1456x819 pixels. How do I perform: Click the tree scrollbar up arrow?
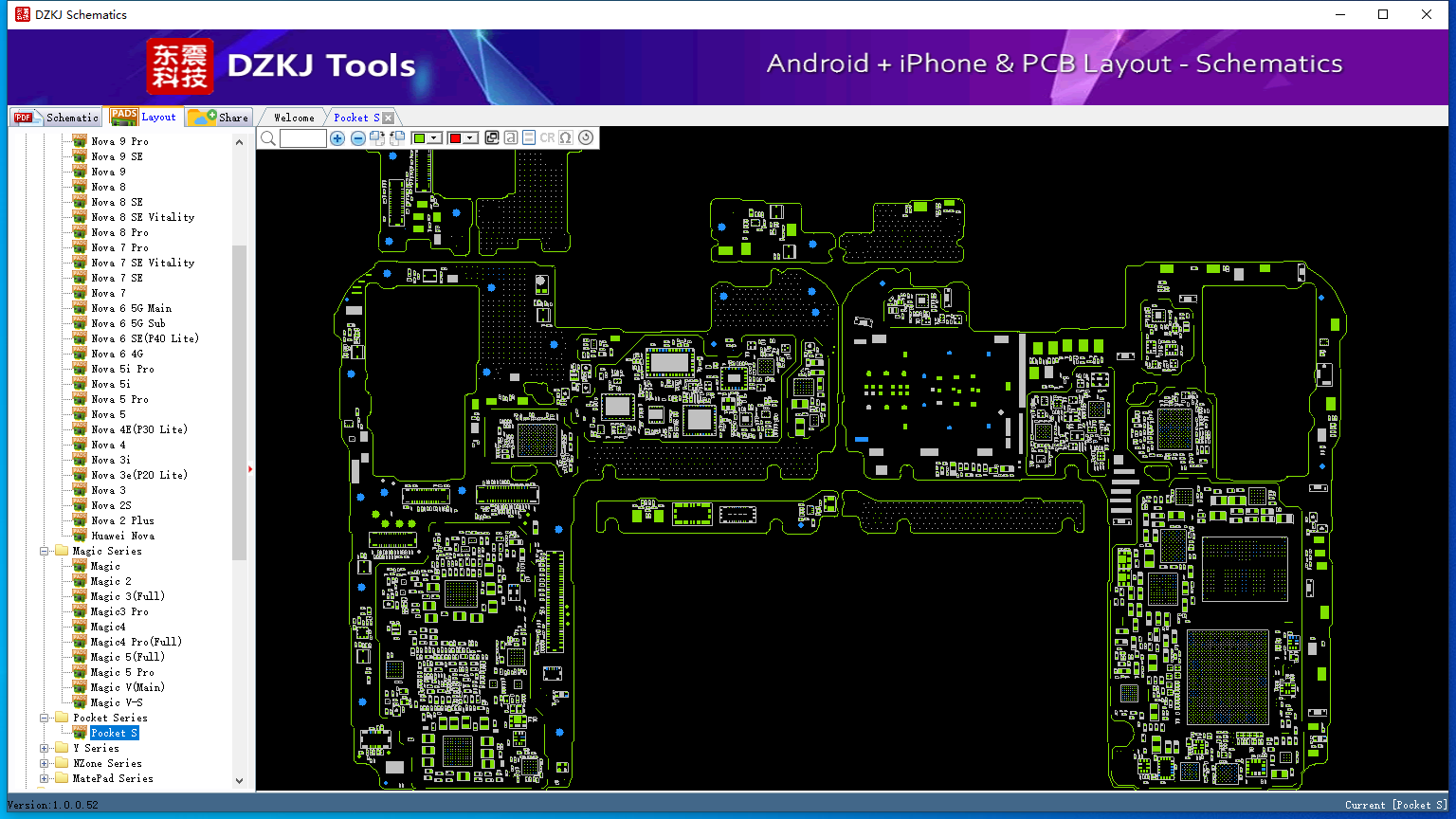point(239,142)
